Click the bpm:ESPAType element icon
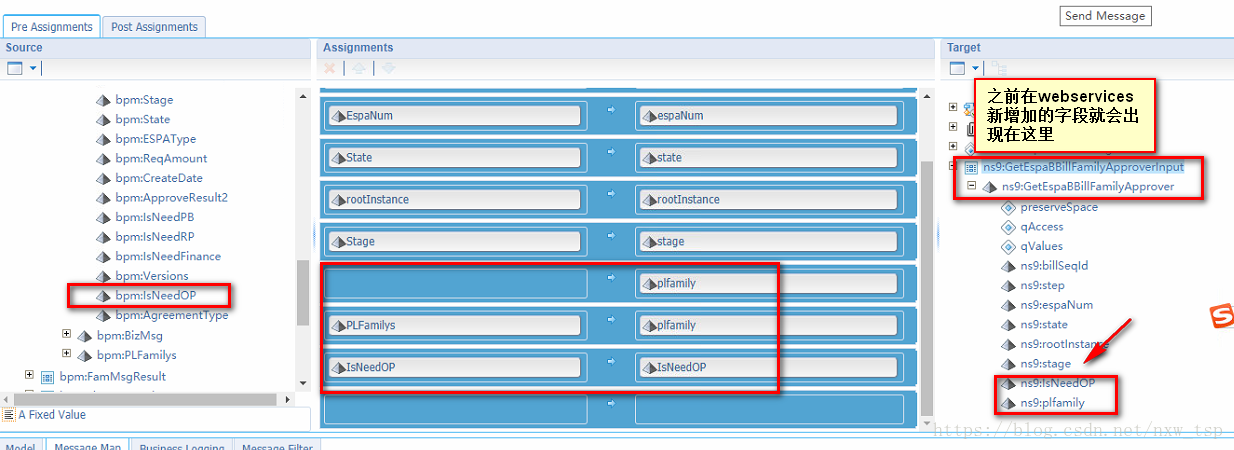Viewport: 1234px width, 450px height. pyautogui.click(x=103, y=139)
